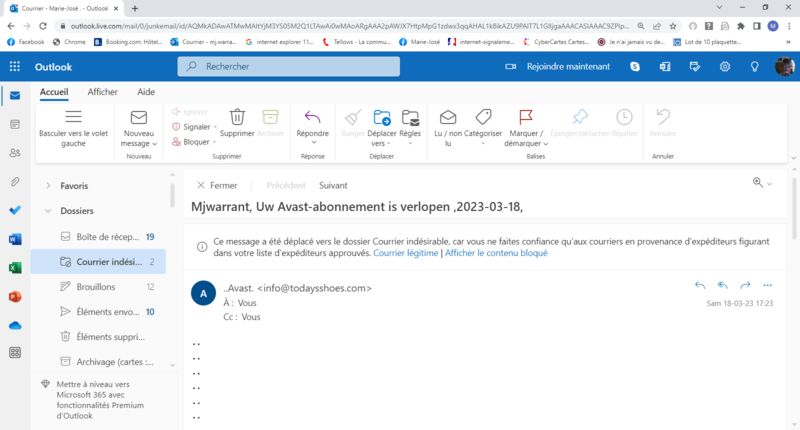Open Éléments supprimés folder
The height and width of the screenshot is (430, 800).
pyautogui.click(x=98, y=337)
